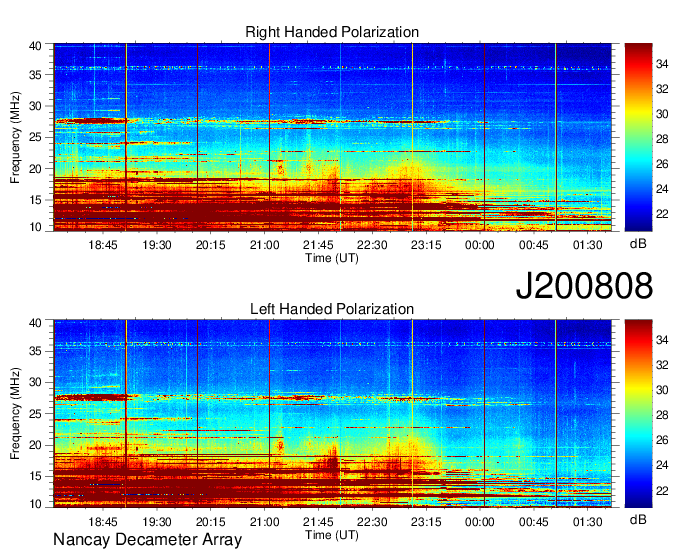Screen dimensions: 680x552
Task: Click the 21:00 tick on the Right Handed plot
Action: pyautogui.click(x=264, y=245)
